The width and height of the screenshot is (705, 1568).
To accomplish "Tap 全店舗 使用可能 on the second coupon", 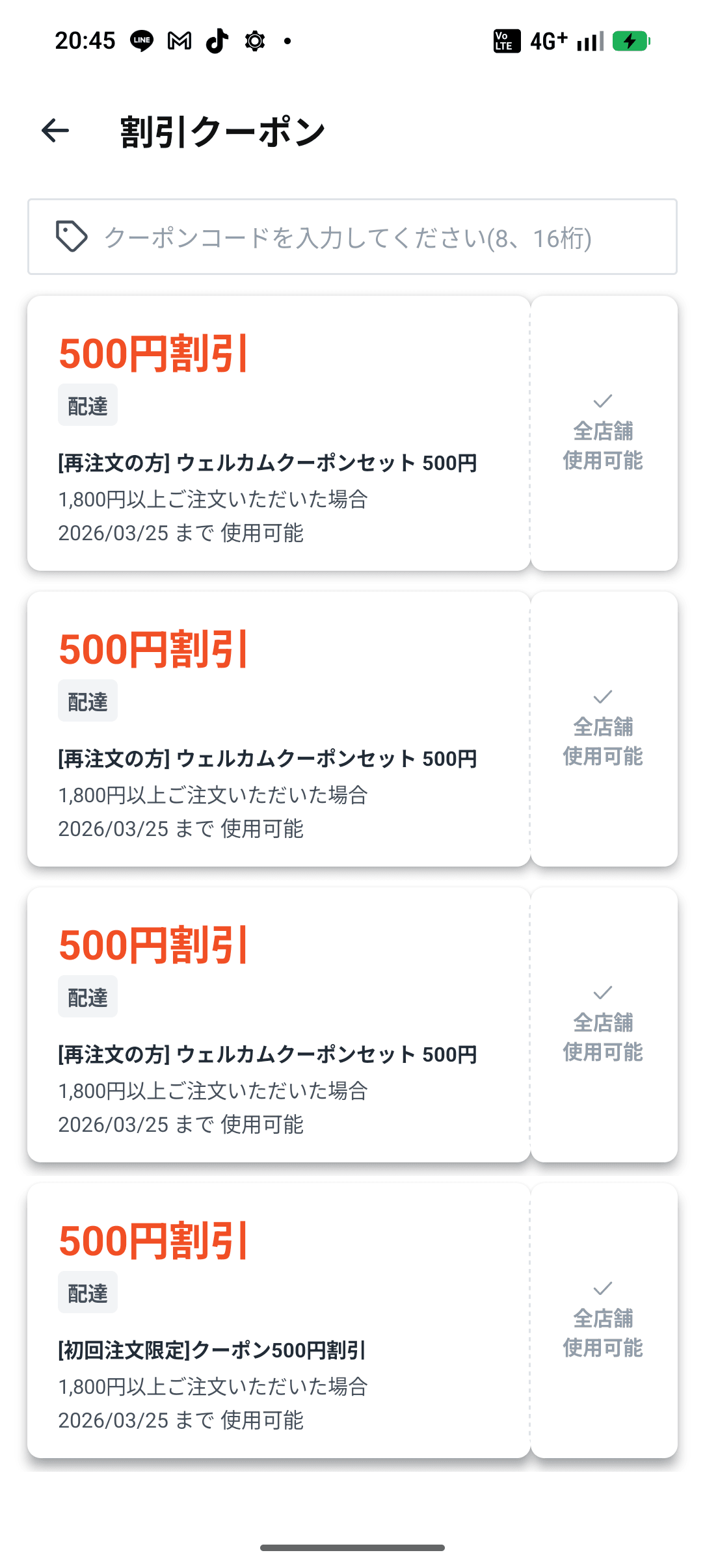I will click(603, 741).
